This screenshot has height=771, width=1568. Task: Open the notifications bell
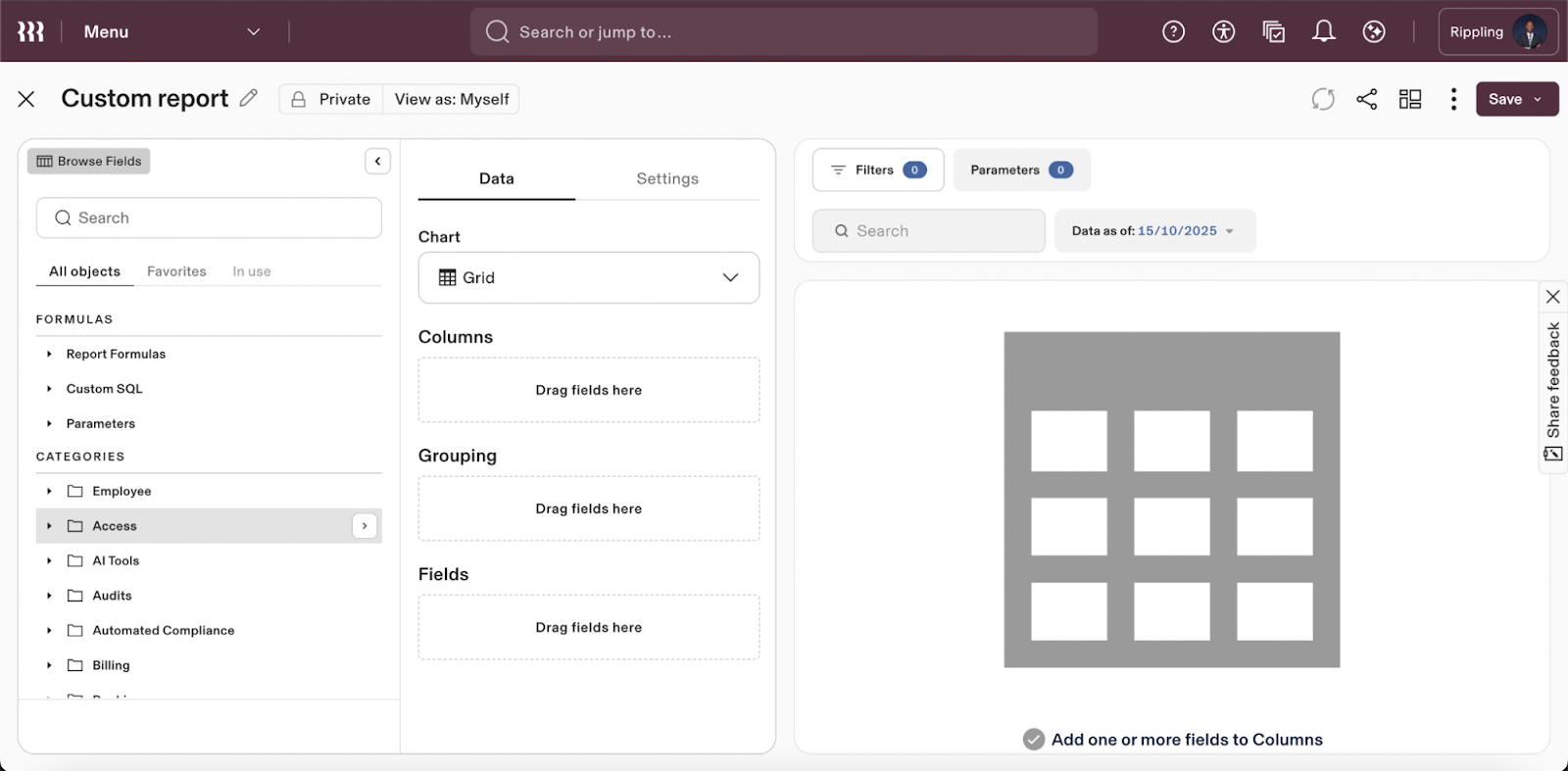click(x=1324, y=32)
